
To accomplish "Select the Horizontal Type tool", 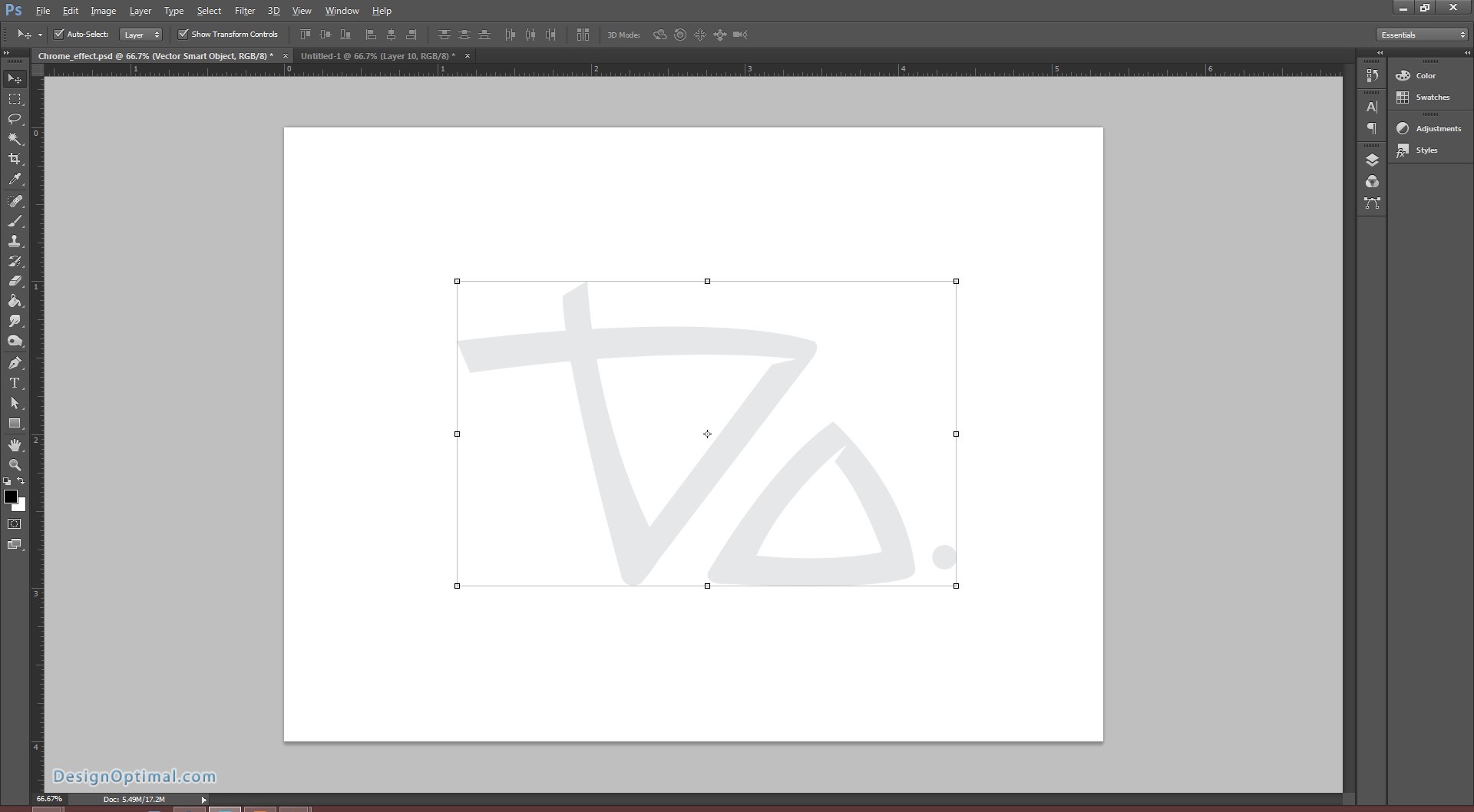I will pyautogui.click(x=15, y=383).
